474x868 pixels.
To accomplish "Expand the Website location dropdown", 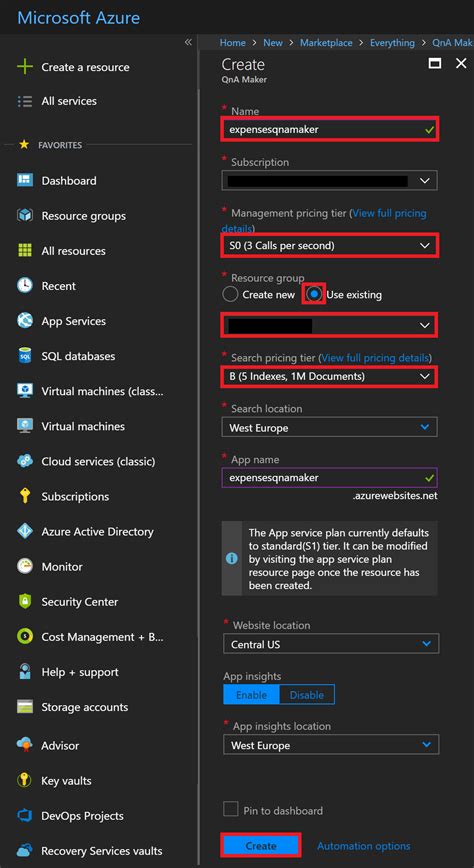I will [x=331, y=644].
